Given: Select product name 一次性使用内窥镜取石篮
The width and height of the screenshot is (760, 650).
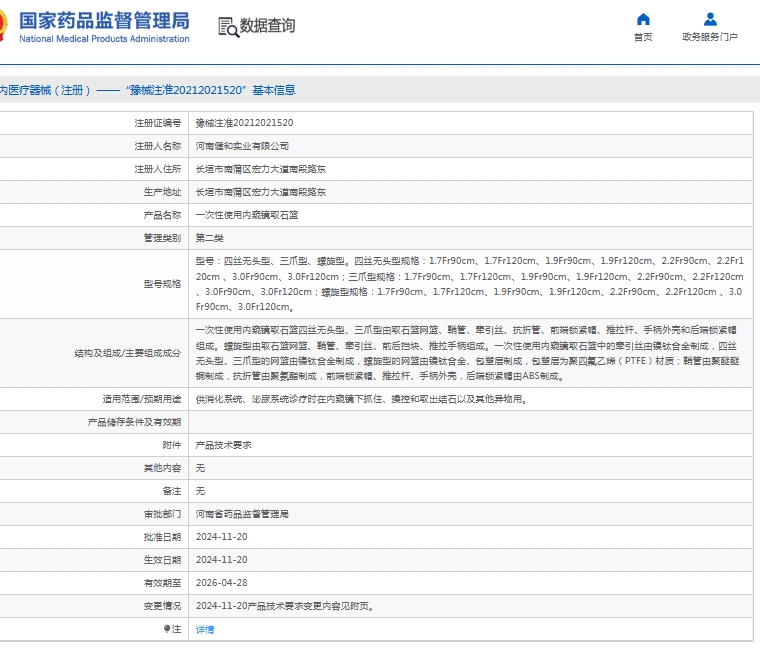Looking at the screenshot, I should point(247,215).
